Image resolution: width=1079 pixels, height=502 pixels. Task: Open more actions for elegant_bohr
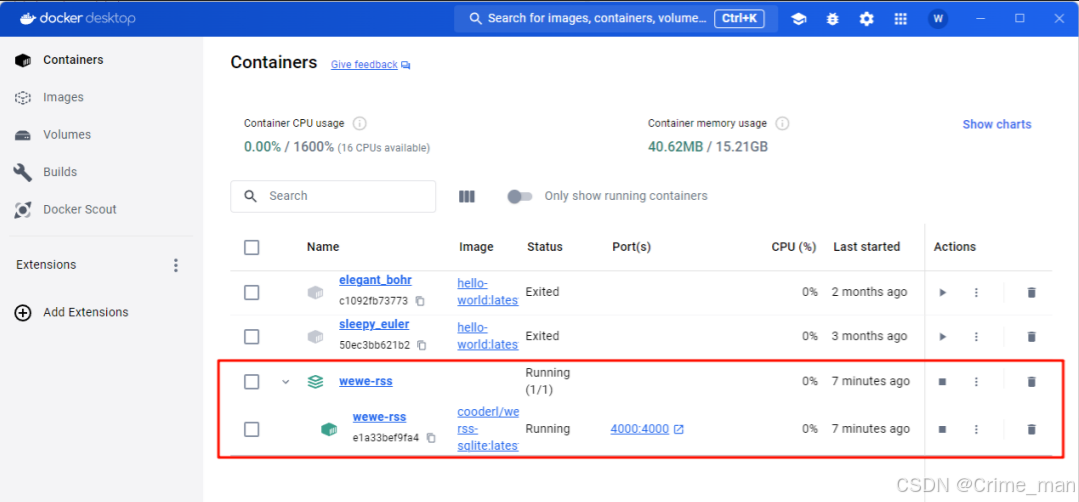point(976,292)
